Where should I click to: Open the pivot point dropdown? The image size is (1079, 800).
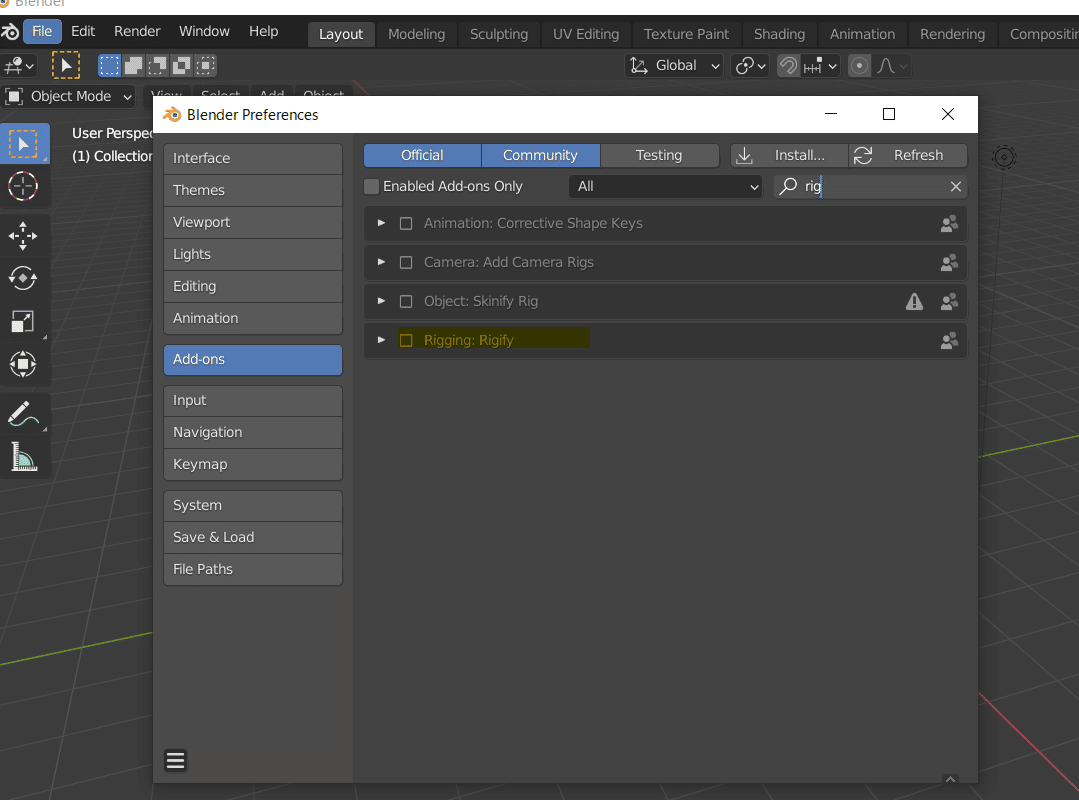pyautogui.click(x=750, y=65)
